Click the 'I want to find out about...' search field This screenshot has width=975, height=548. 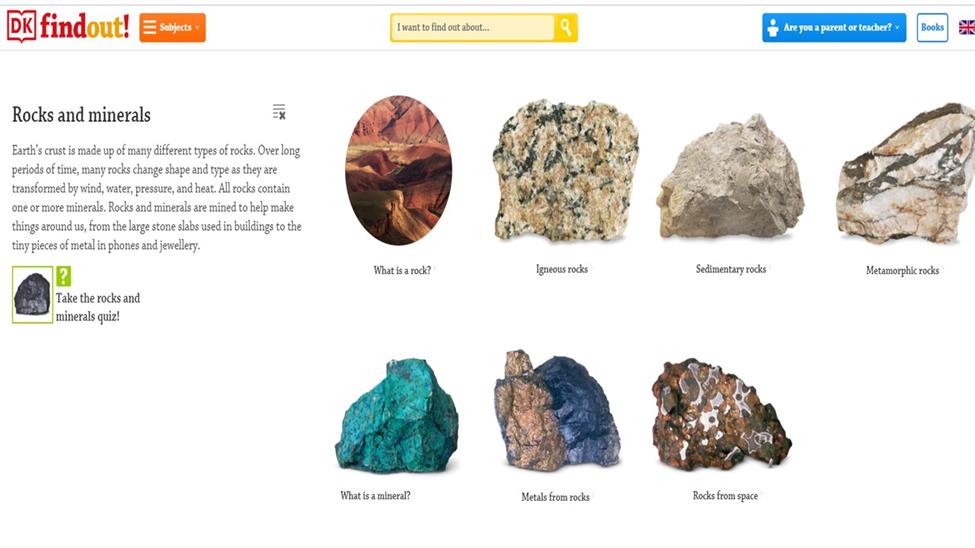pos(473,27)
